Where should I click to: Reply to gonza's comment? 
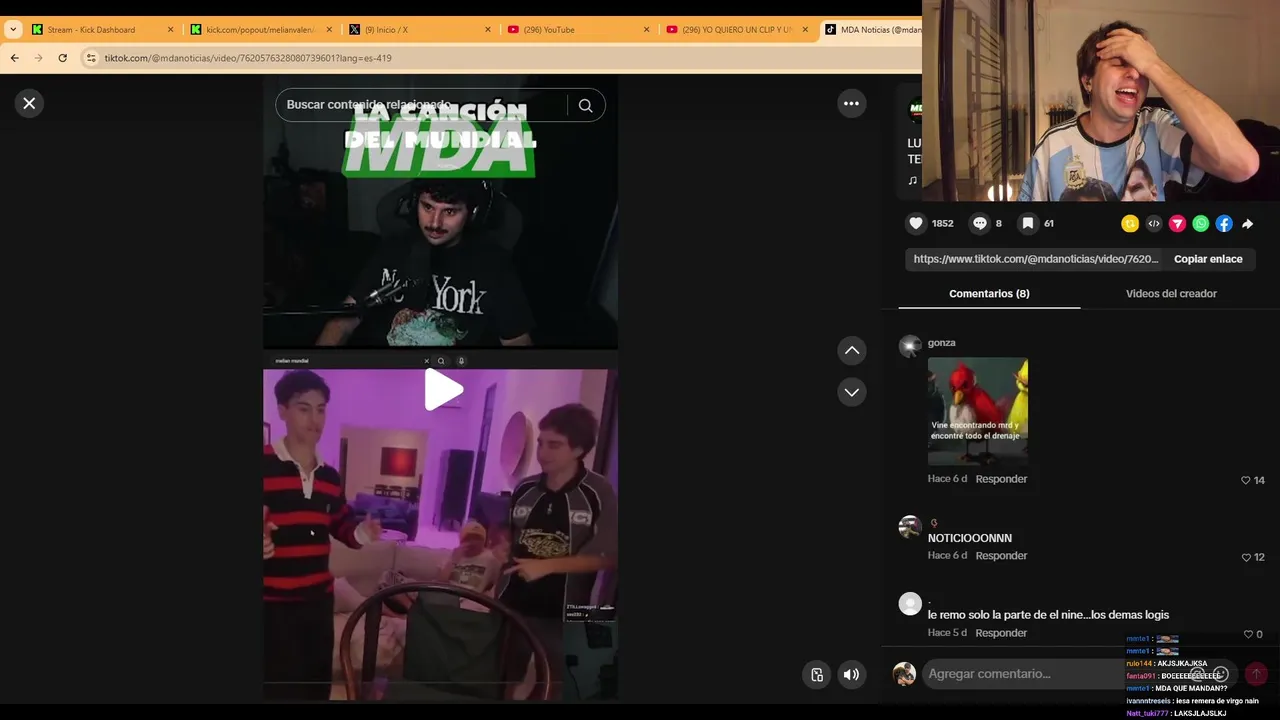click(1001, 479)
